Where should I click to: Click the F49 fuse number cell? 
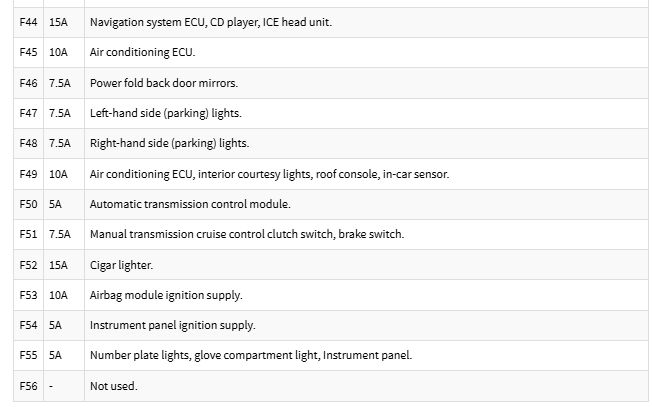coord(28,174)
